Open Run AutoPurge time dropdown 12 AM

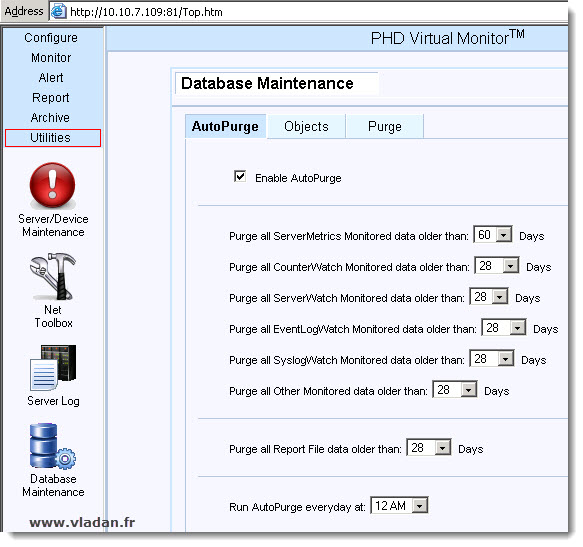point(400,506)
